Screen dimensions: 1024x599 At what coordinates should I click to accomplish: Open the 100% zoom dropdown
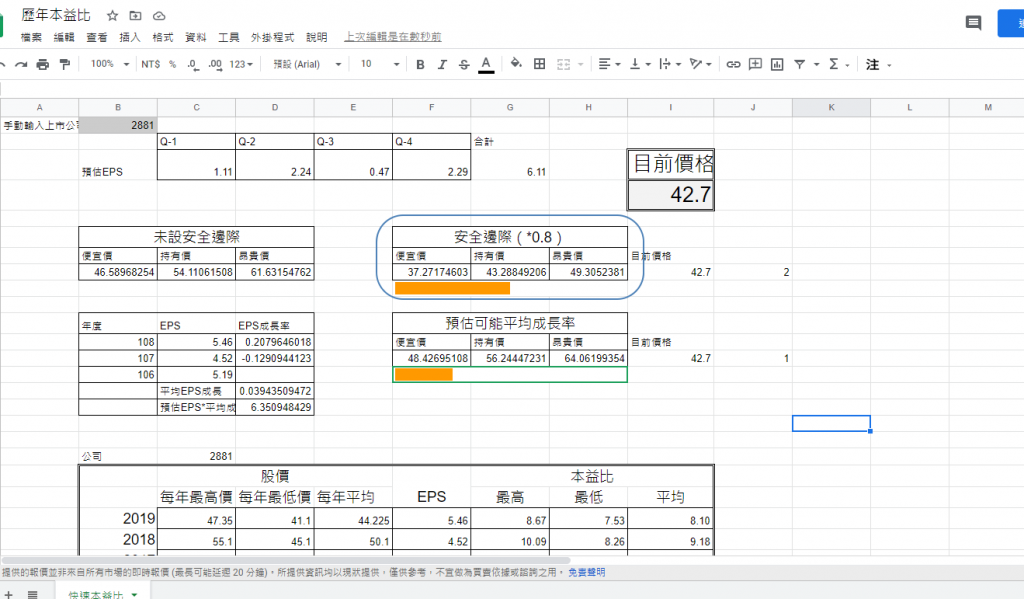(x=110, y=64)
